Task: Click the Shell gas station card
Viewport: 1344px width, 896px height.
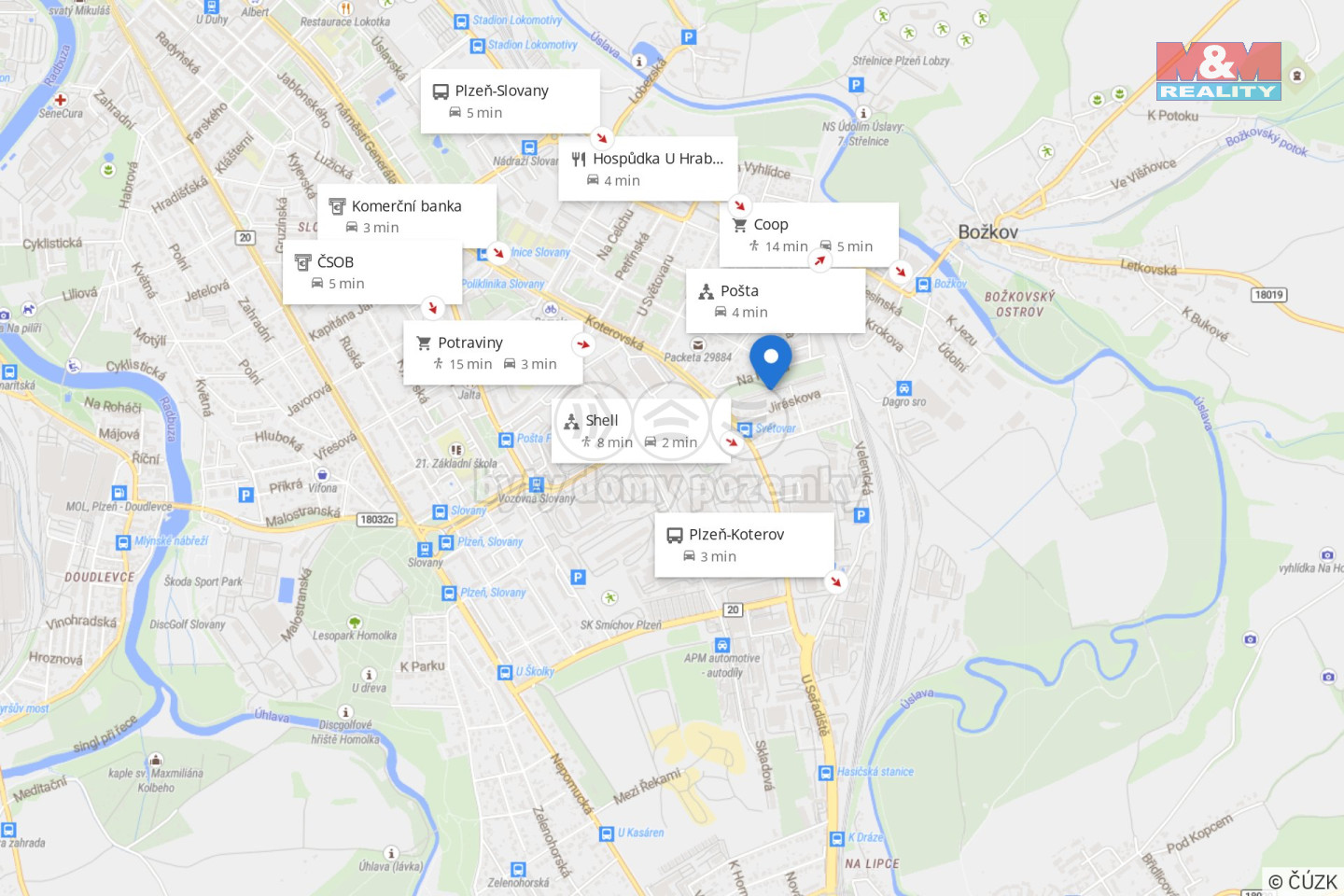Action: coord(641,430)
